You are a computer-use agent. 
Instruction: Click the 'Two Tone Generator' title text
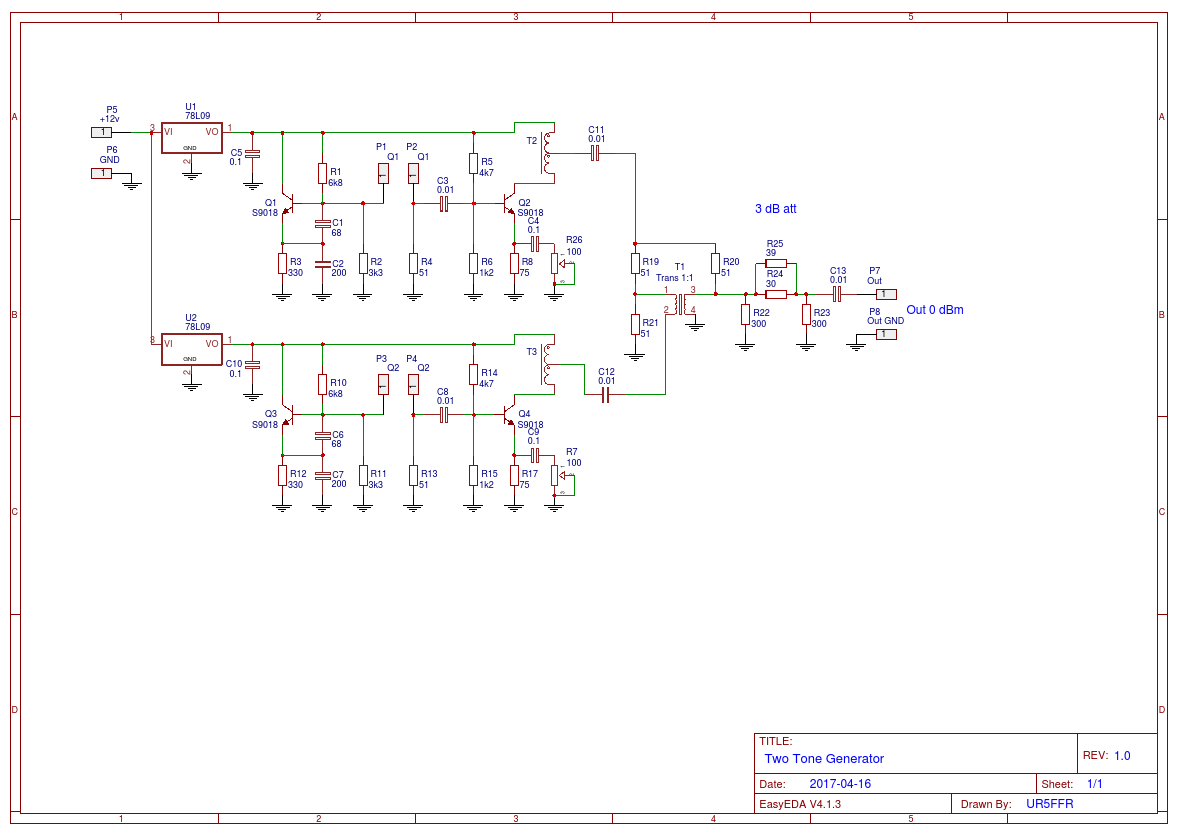point(824,758)
